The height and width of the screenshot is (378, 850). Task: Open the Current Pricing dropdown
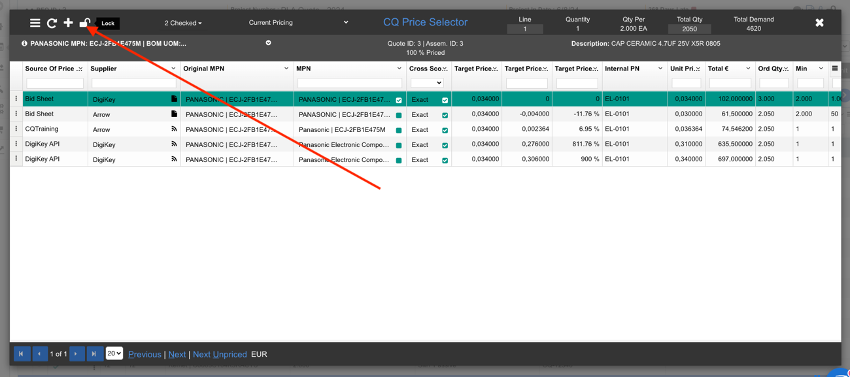298,23
